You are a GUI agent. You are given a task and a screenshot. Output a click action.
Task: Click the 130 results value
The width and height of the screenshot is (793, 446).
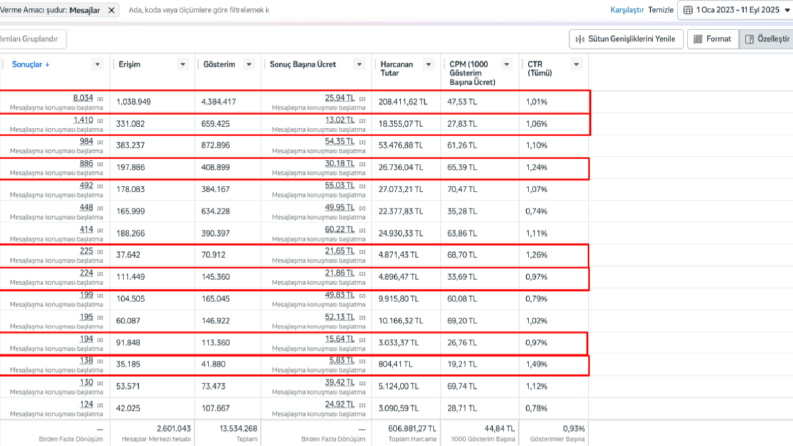[x=86, y=382]
